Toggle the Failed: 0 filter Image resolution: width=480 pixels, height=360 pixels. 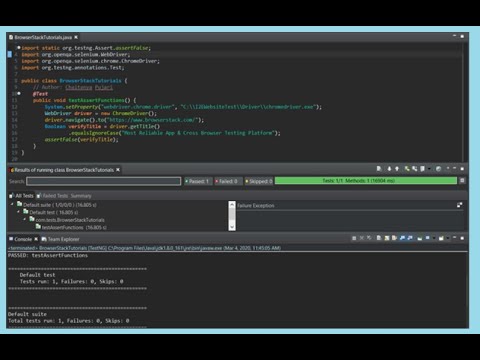(228, 181)
